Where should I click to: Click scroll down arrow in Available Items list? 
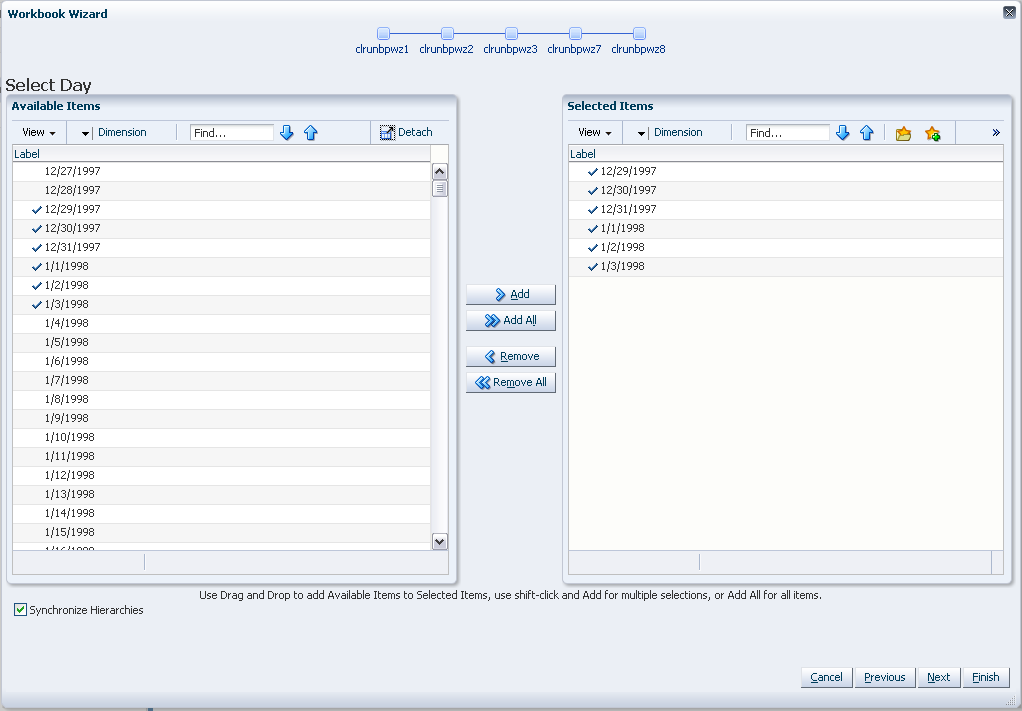[x=440, y=542]
